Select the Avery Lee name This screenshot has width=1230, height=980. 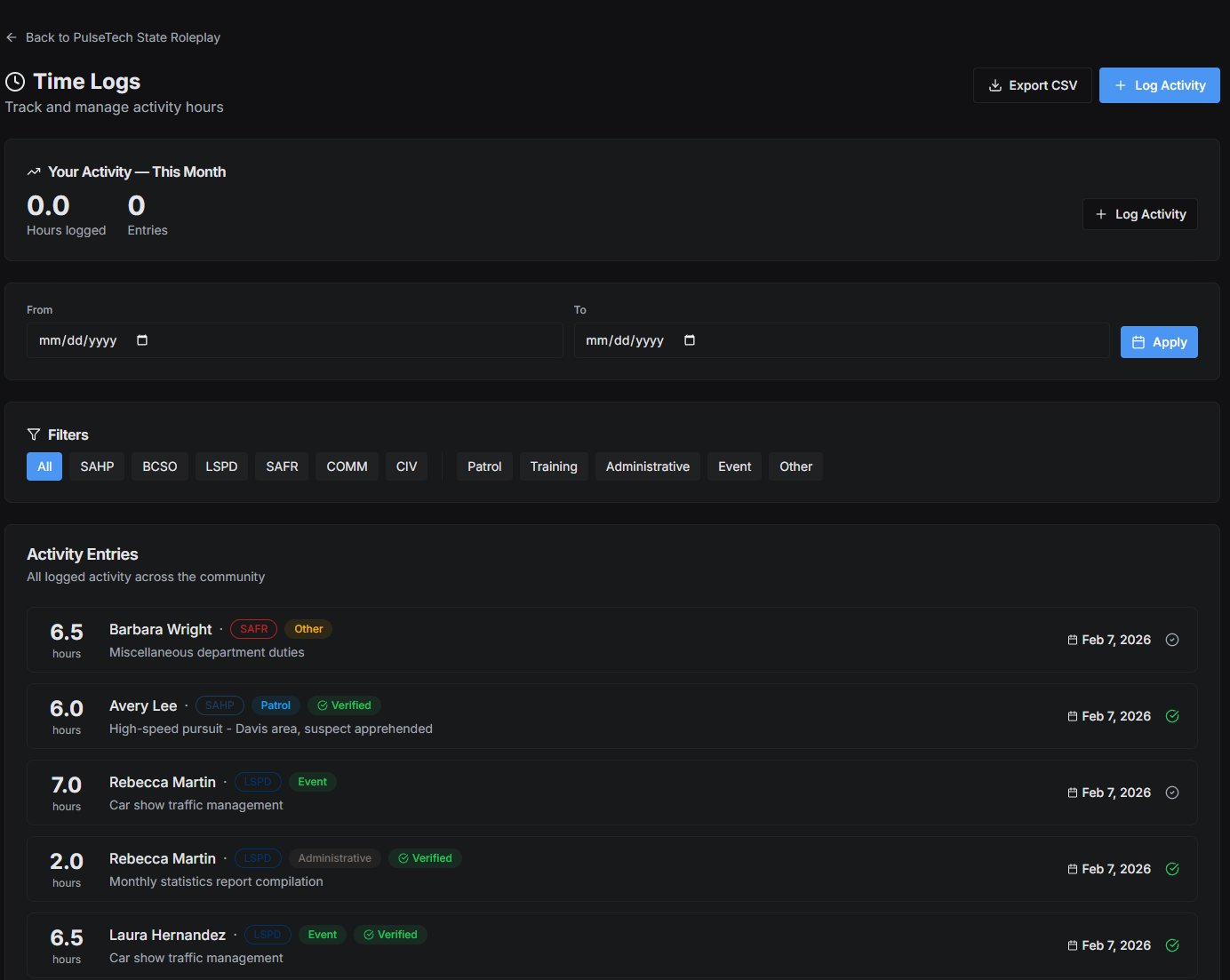click(x=143, y=705)
